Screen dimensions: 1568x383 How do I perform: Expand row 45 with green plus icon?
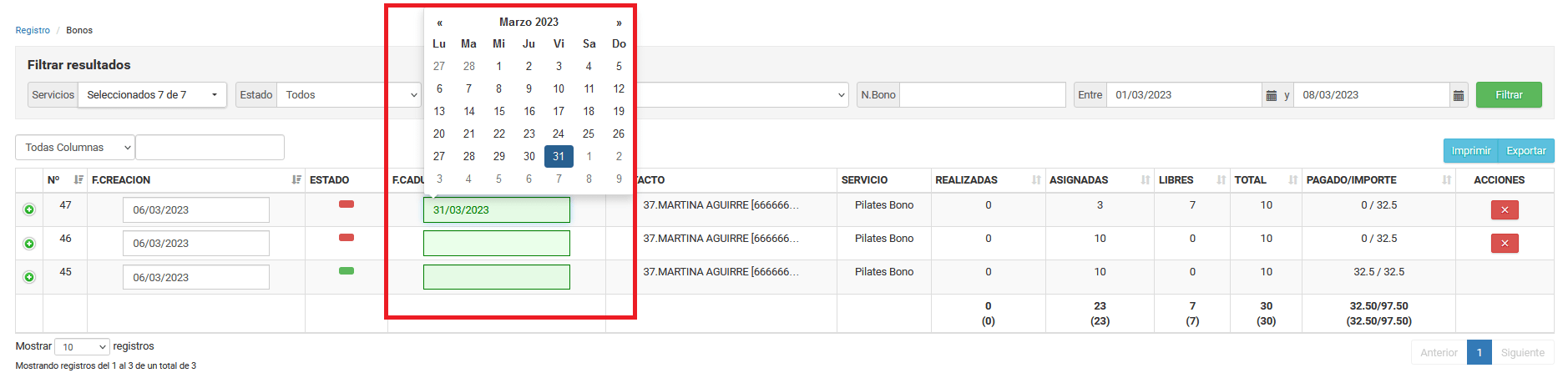pyautogui.click(x=29, y=277)
